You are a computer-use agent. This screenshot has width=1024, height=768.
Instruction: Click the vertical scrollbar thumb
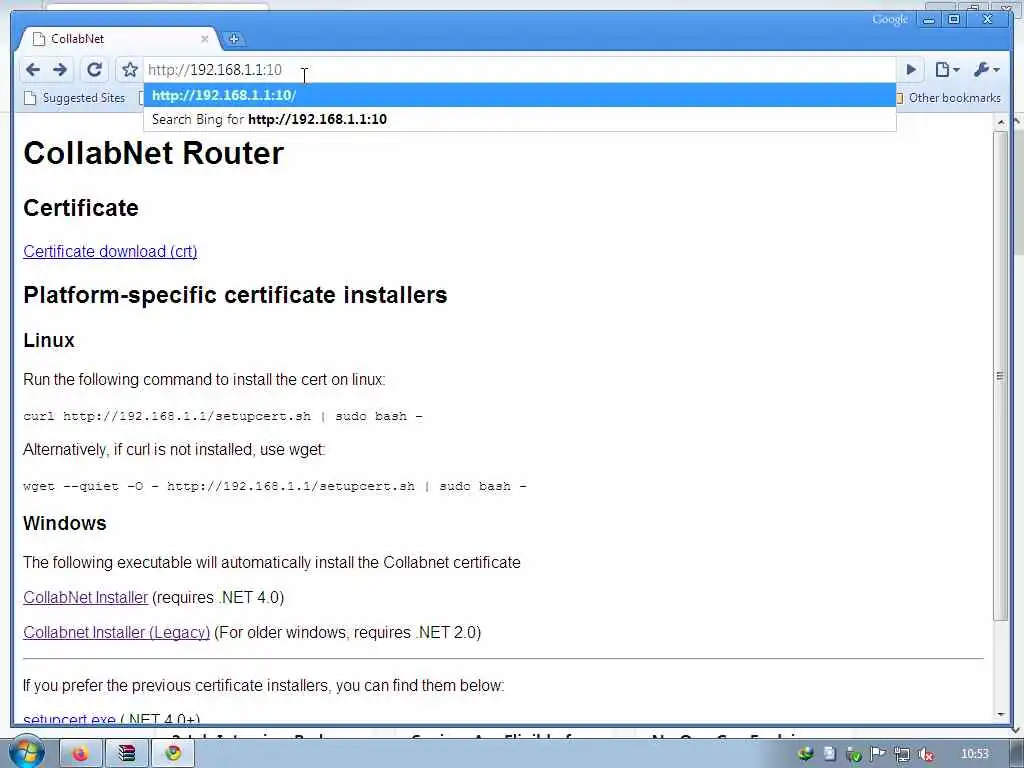pyautogui.click(x=1000, y=376)
